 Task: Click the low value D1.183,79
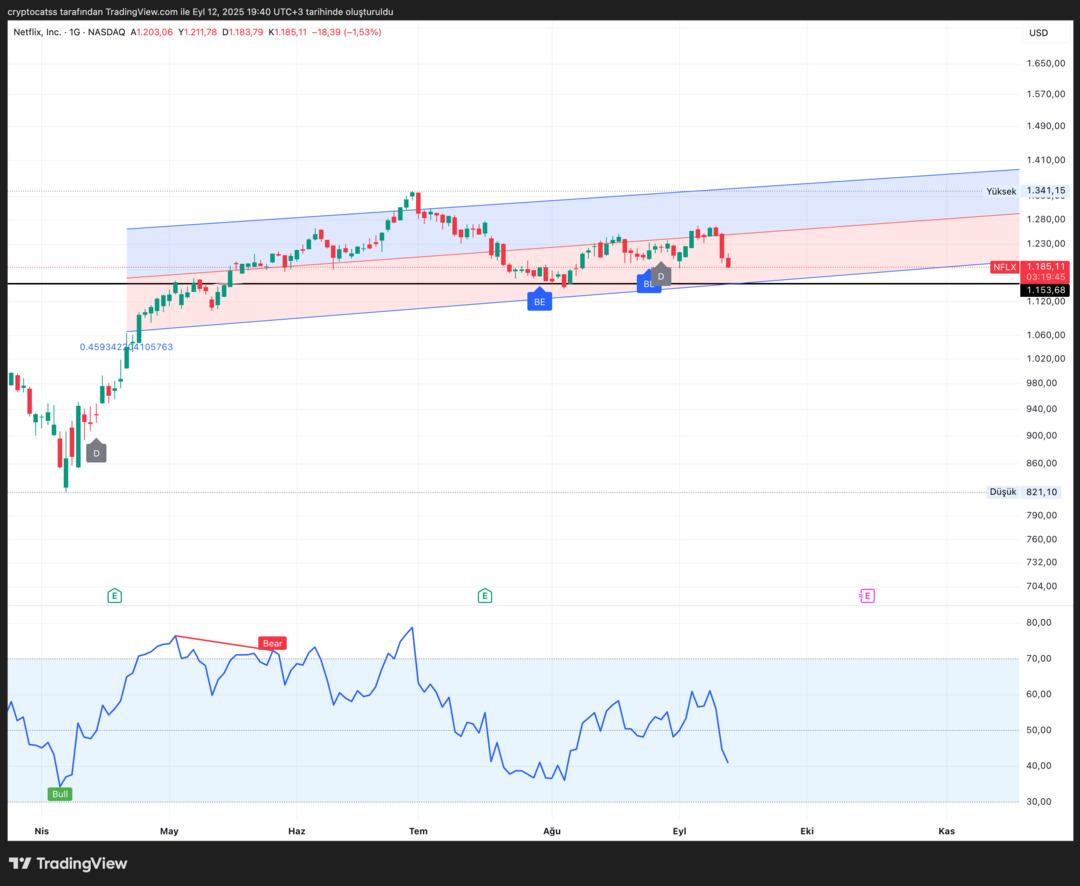[242, 32]
